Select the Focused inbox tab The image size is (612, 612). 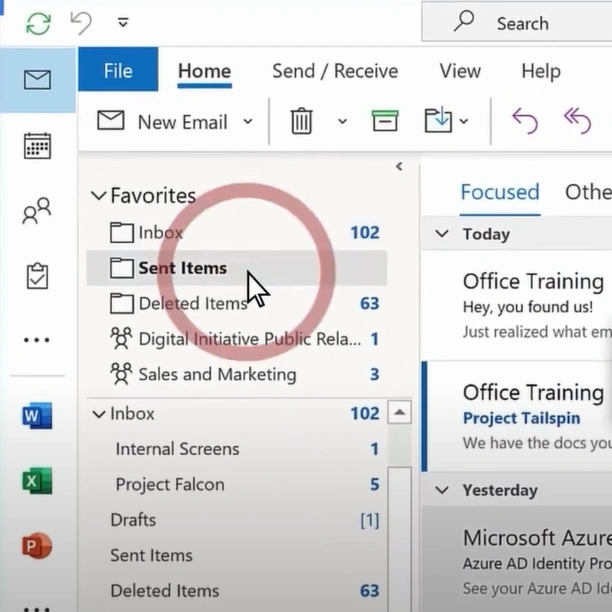pyautogui.click(x=500, y=192)
